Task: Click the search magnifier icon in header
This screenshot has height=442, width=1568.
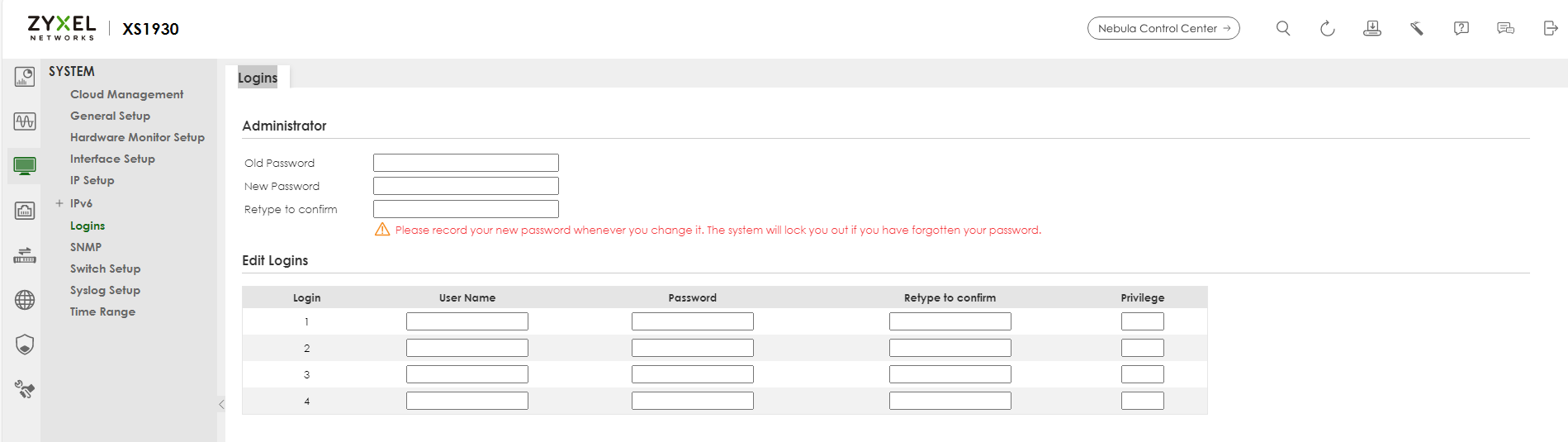Action: click(1283, 28)
